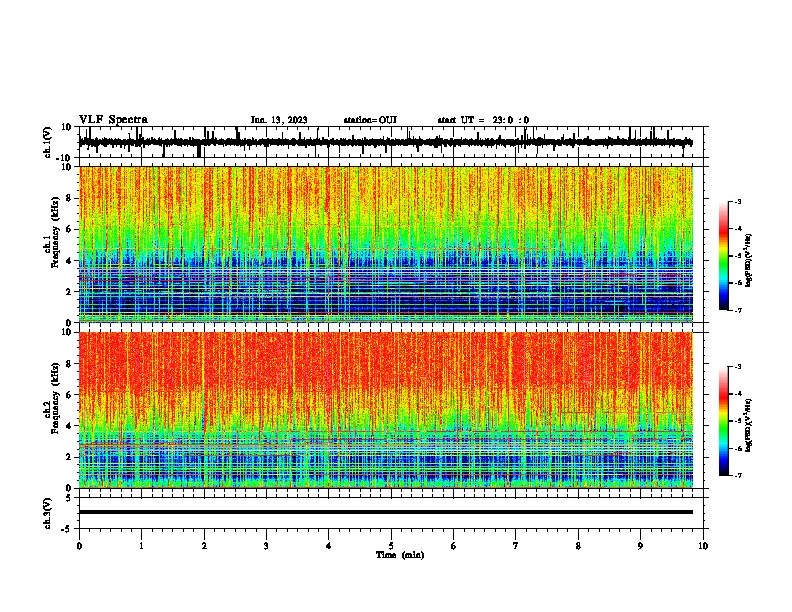Click the ch.1(V) waveform trace panel
Screen dimensions: 792x612
point(393,142)
